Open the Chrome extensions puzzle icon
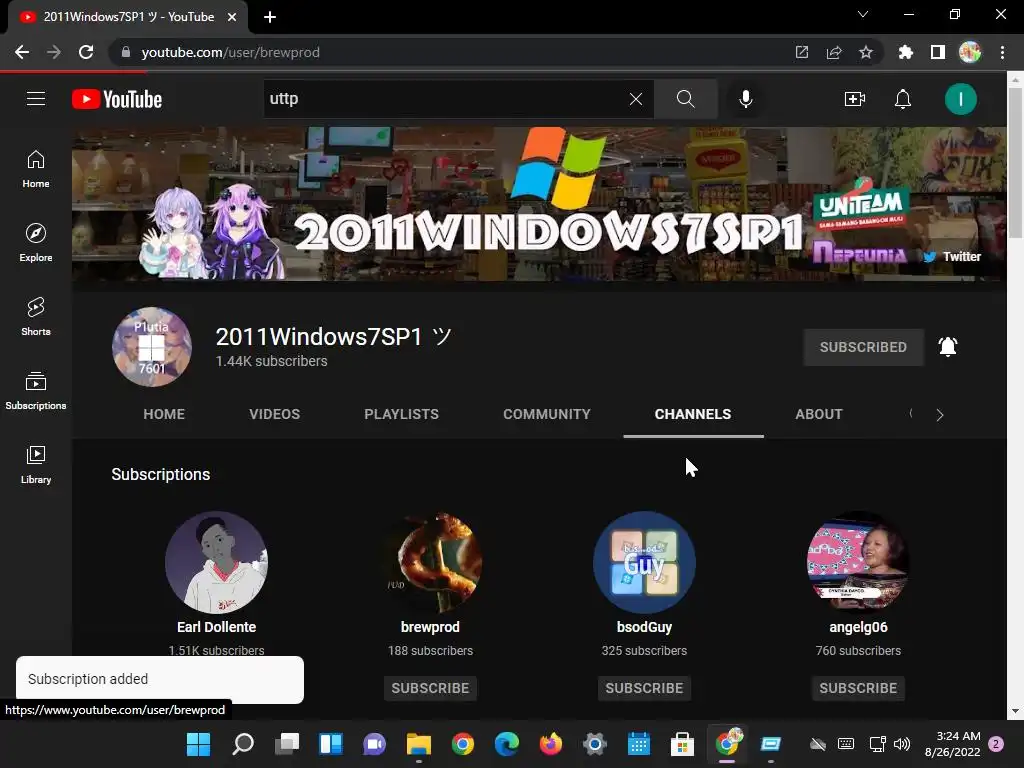 pos(905,52)
